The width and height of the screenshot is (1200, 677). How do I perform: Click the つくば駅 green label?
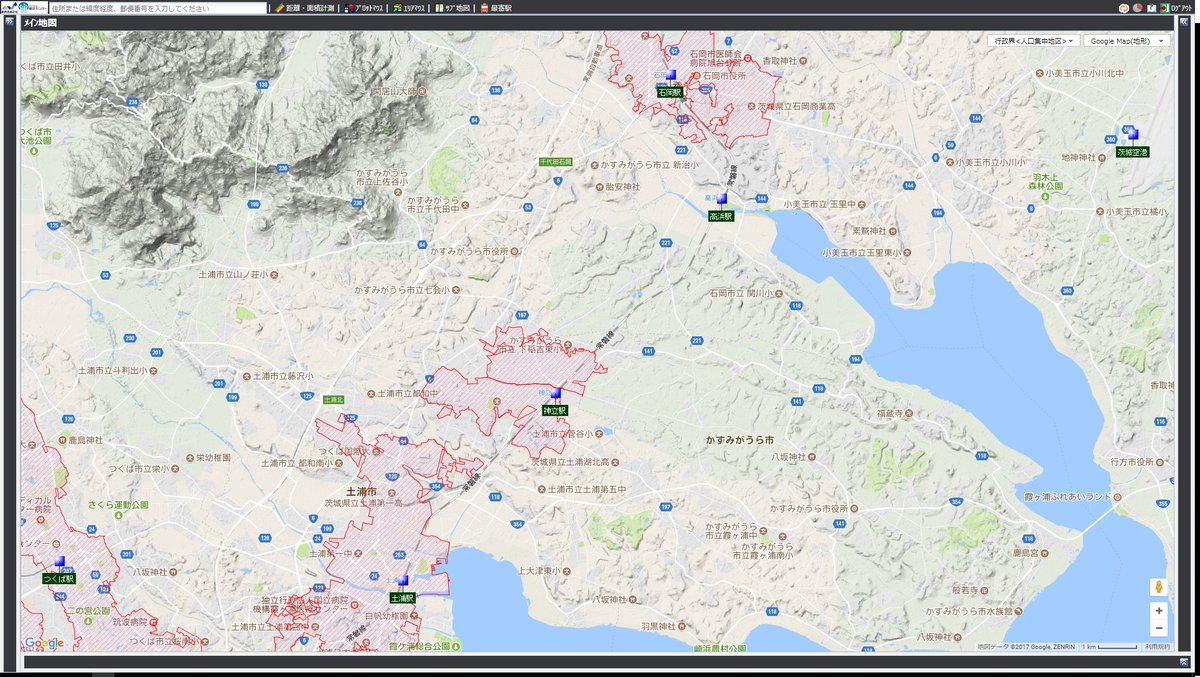click(59, 578)
